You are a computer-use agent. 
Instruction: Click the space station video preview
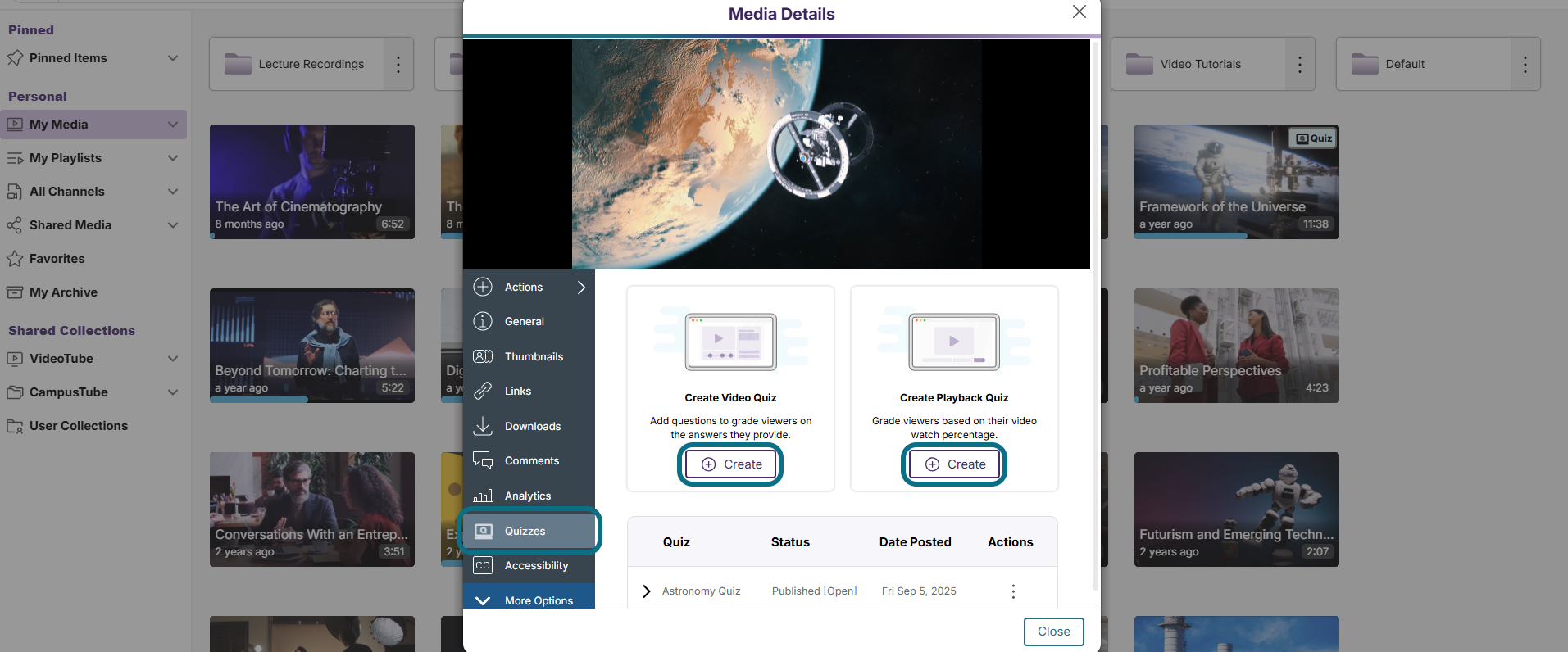pyautogui.click(x=776, y=155)
